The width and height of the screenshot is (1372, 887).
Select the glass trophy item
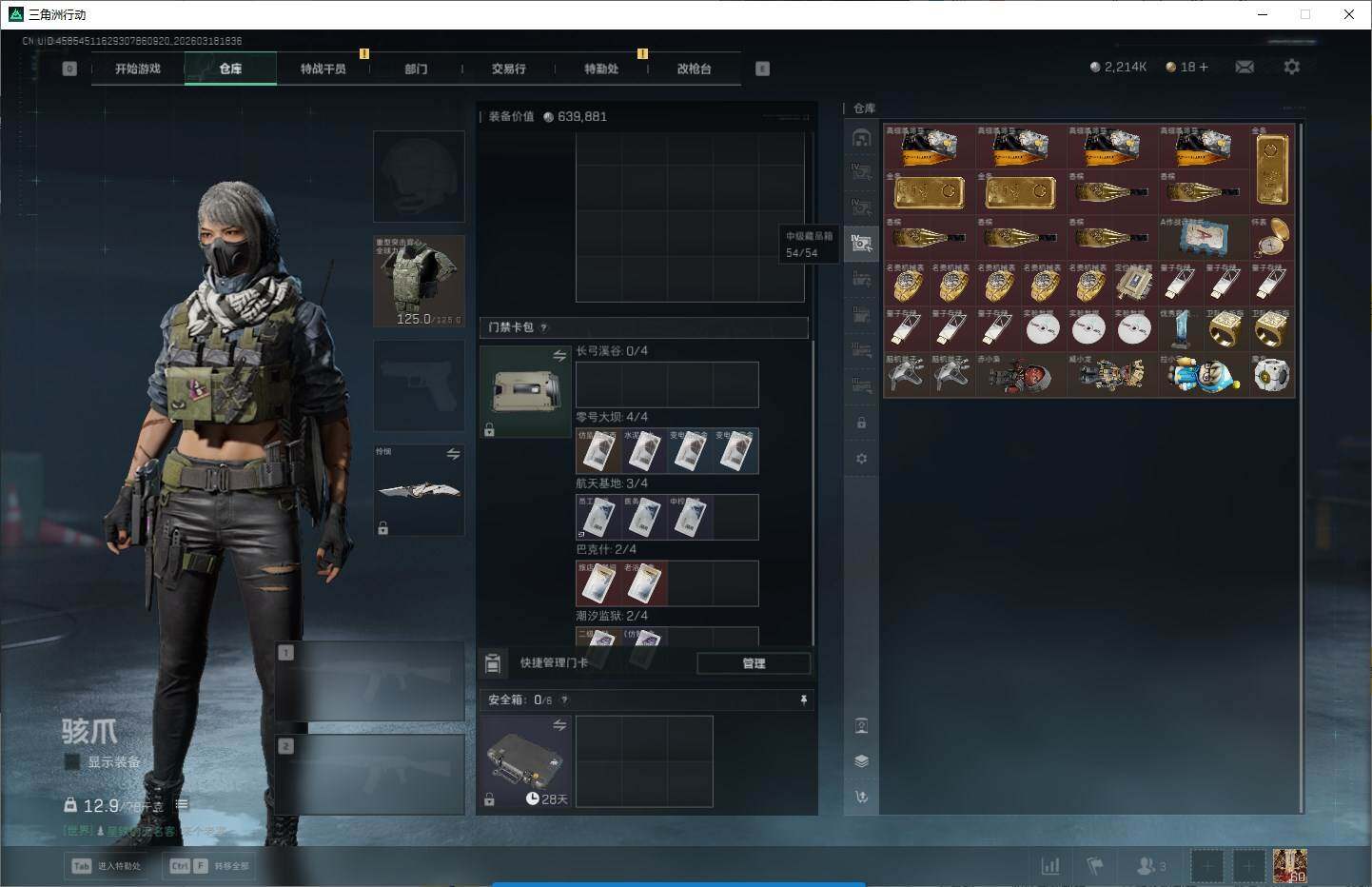coord(1181,329)
